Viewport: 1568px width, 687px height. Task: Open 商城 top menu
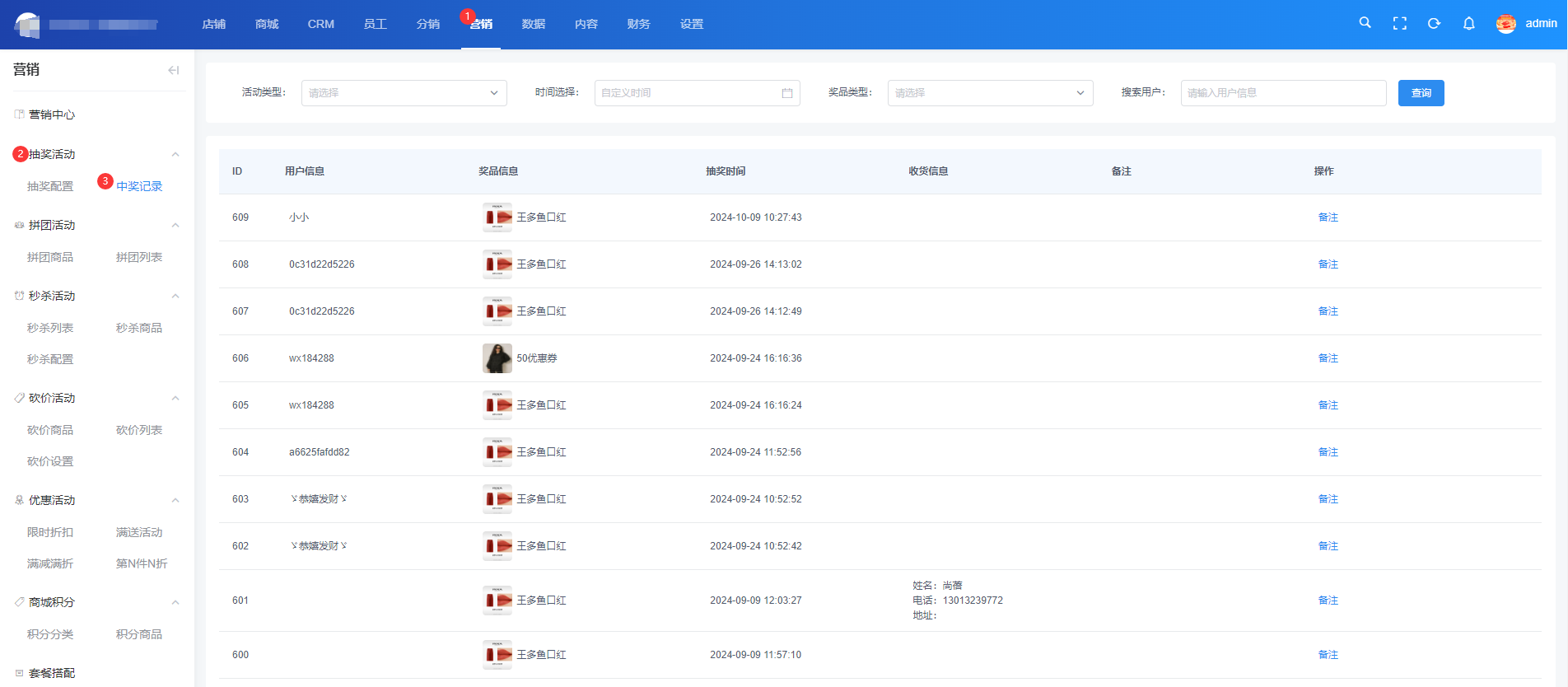pyautogui.click(x=267, y=24)
